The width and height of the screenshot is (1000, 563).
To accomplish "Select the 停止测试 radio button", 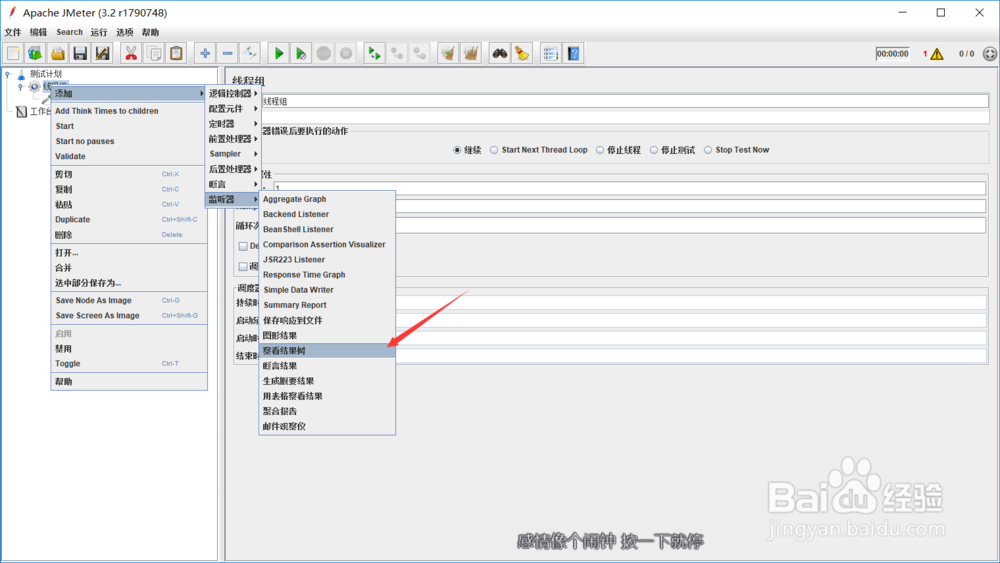I will (654, 150).
